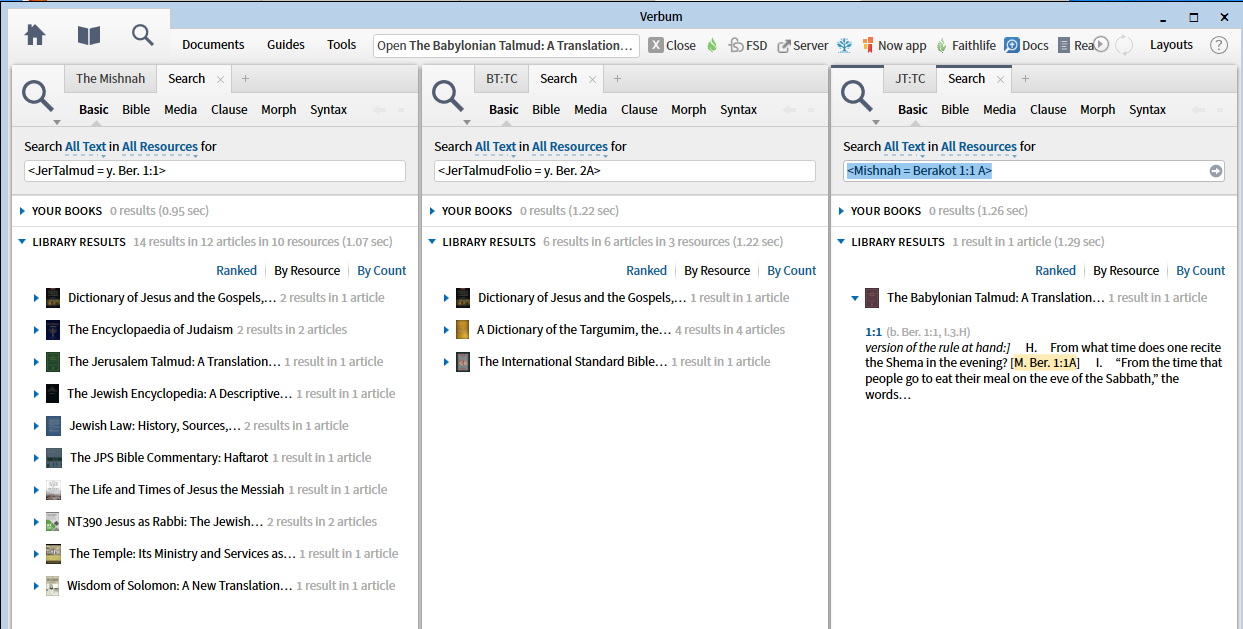Click left panel search magnifier menu
Screen dimensions: 1243x629
tap(40, 99)
